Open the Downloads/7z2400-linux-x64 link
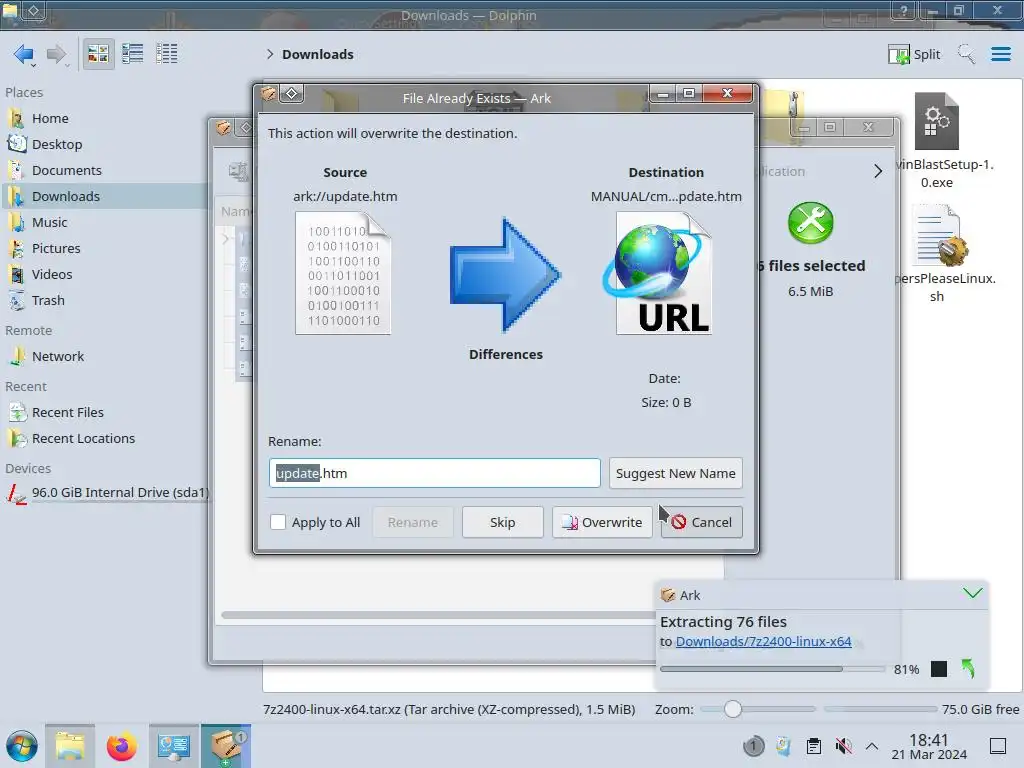The width and height of the screenshot is (1024, 768). (x=763, y=642)
